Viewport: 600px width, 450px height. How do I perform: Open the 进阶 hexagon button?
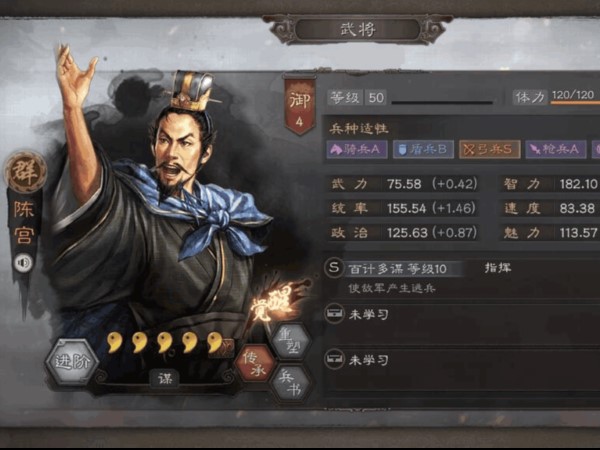pos(72,362)
